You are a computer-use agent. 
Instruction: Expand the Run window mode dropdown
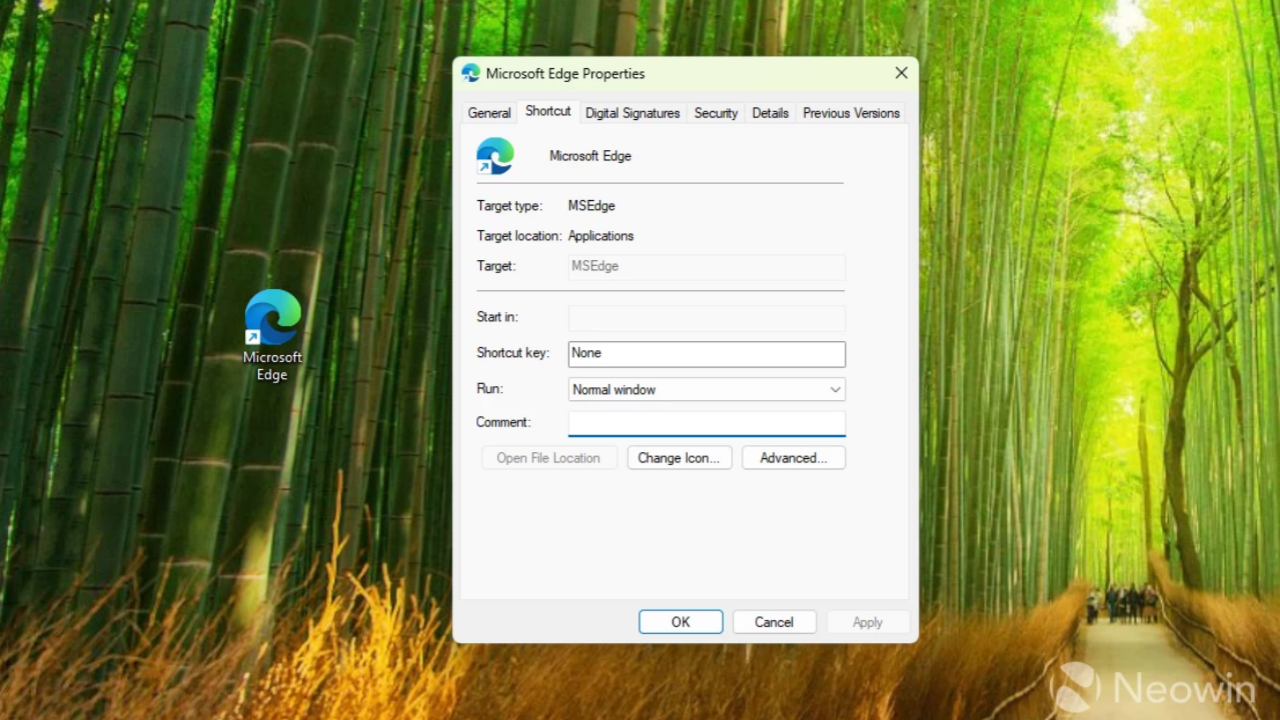click(x=706, y=390)
